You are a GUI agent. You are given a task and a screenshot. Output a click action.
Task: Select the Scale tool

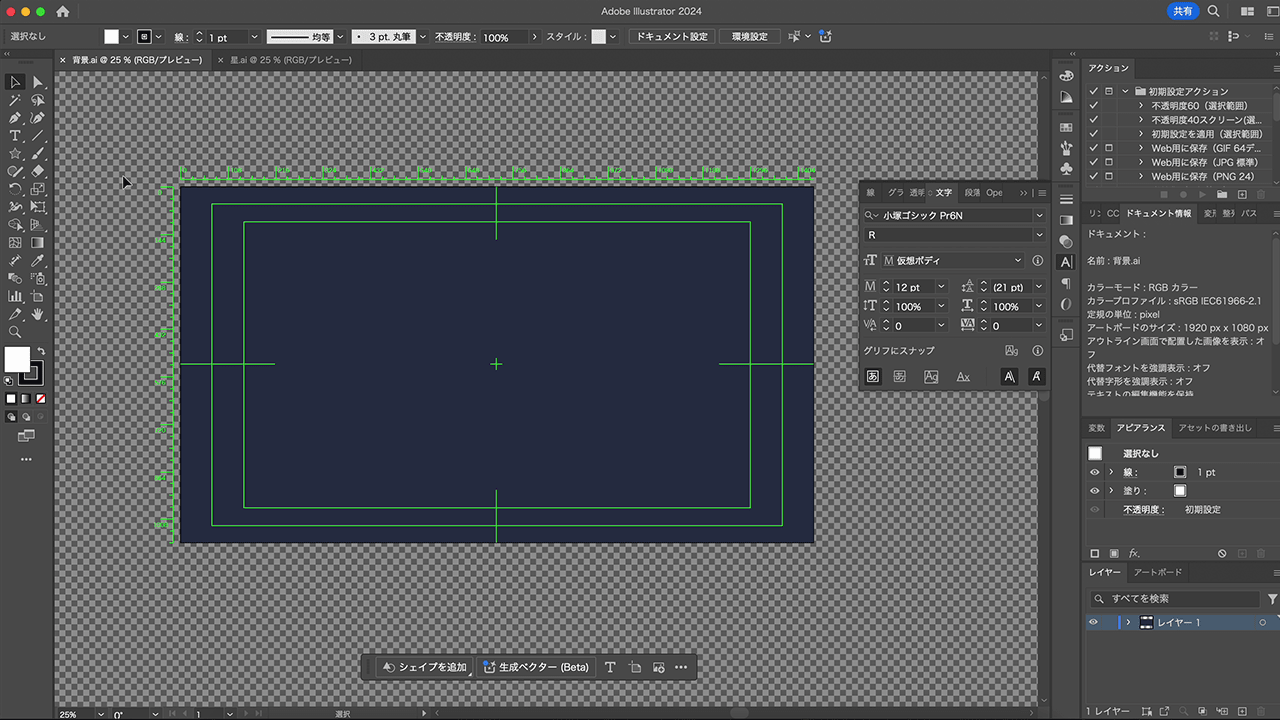click(x=38, y=189)
